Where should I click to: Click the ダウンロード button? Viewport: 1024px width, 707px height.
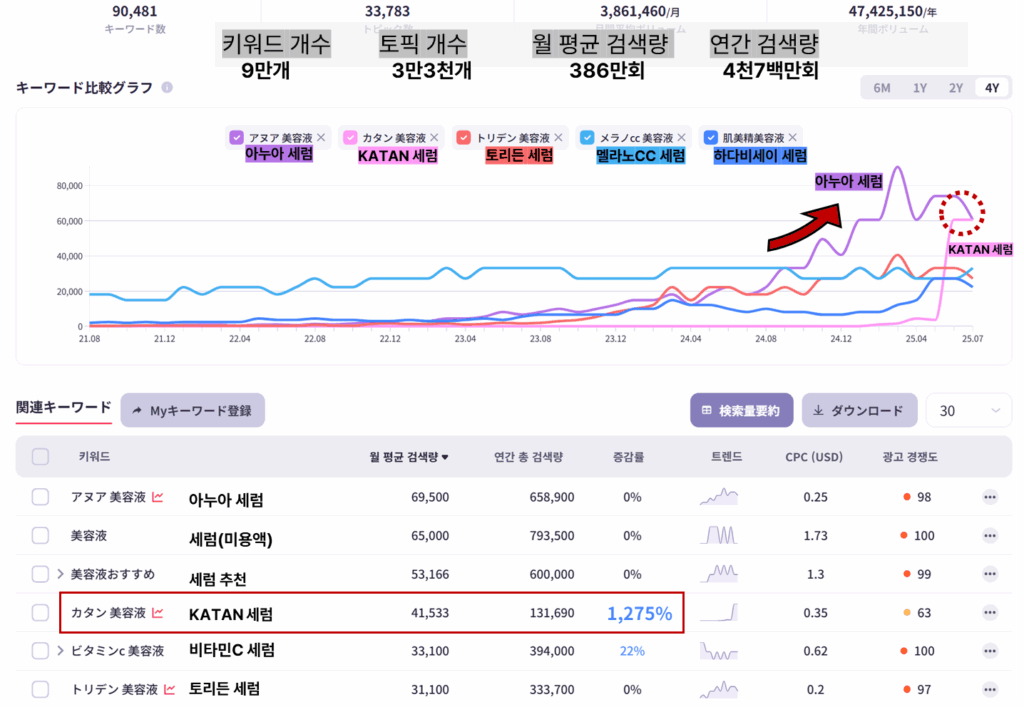coord(859,411)
